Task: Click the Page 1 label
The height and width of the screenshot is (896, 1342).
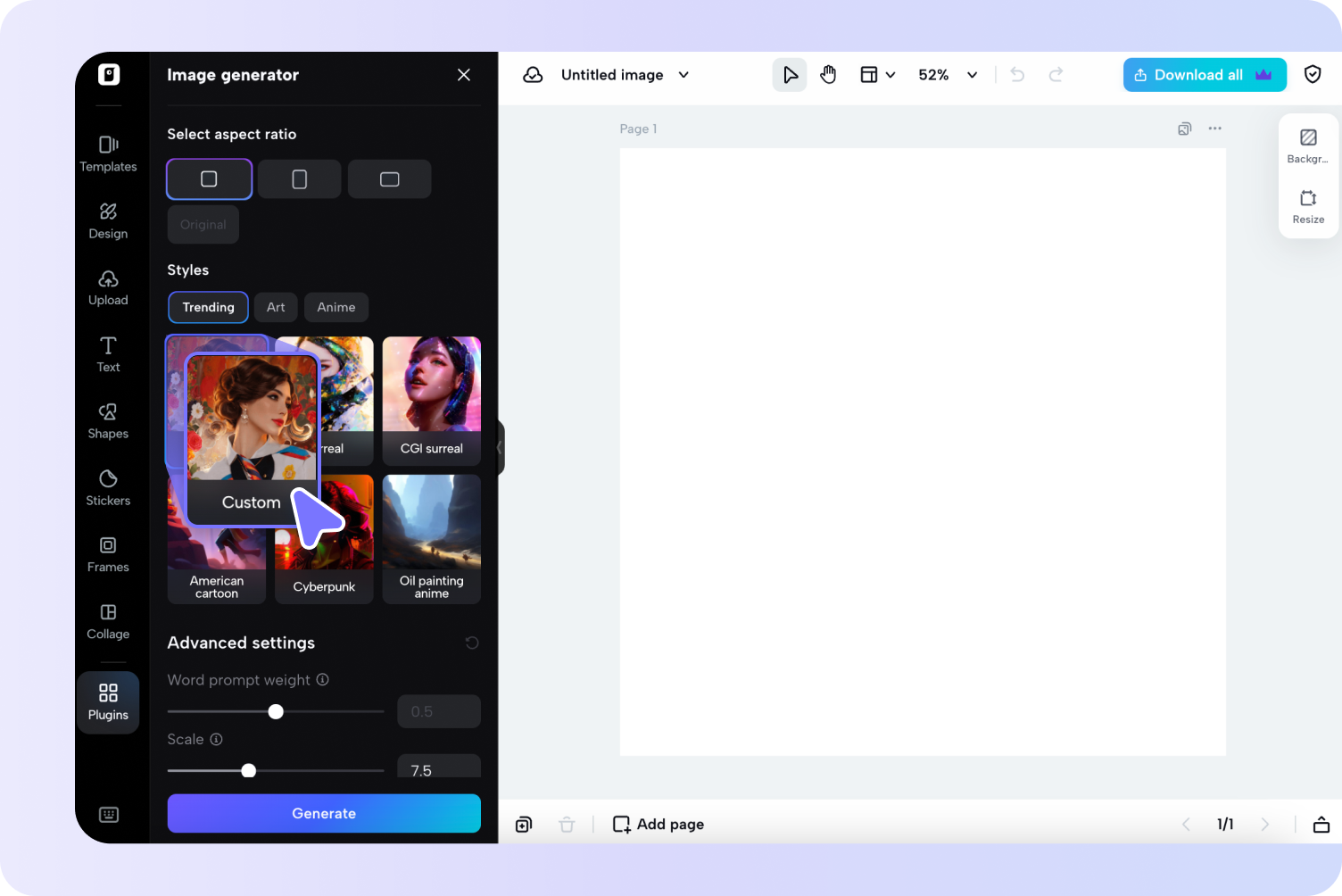Action: (639, 129)
